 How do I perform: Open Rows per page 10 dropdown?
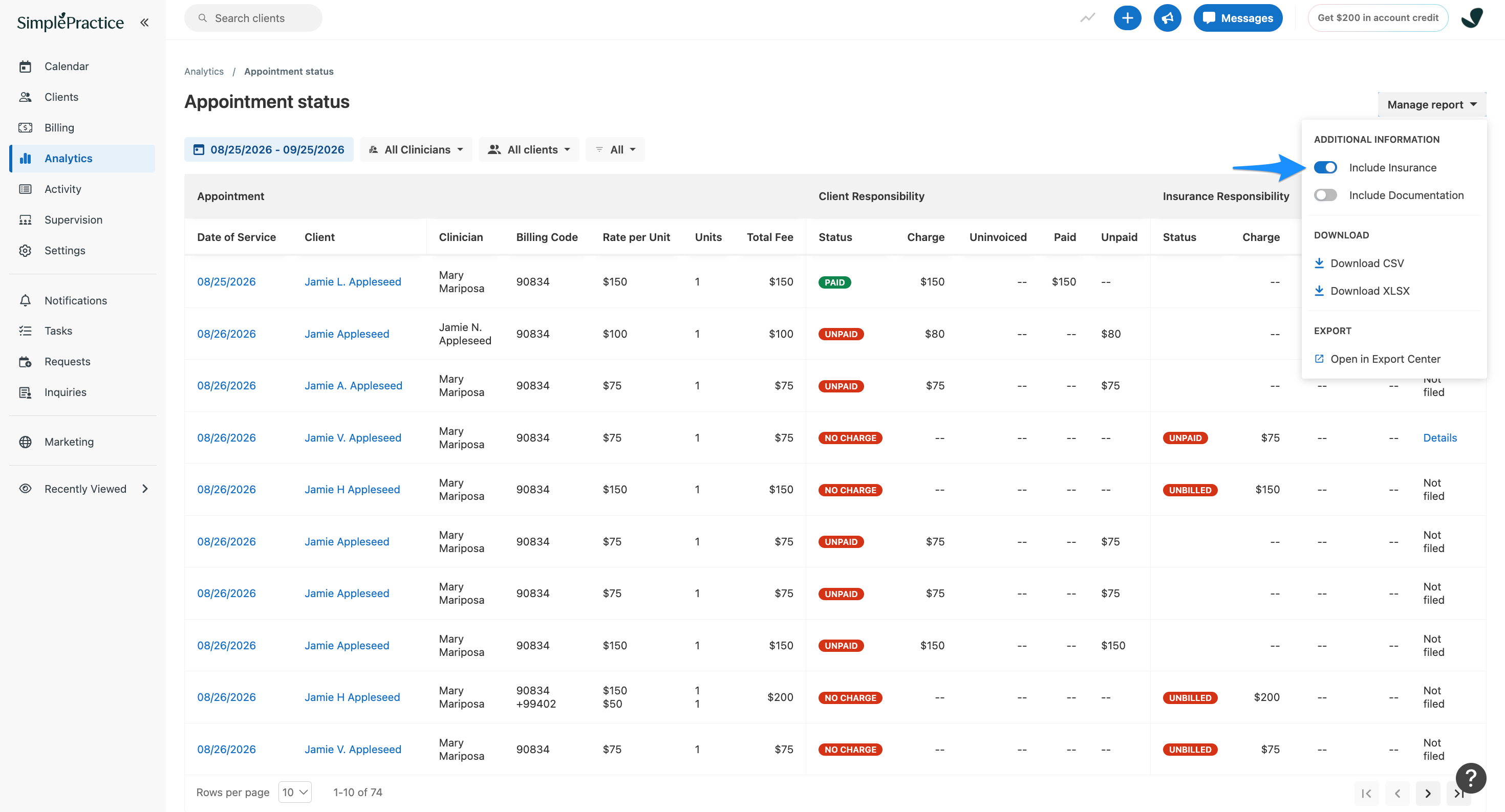point(295,792)
